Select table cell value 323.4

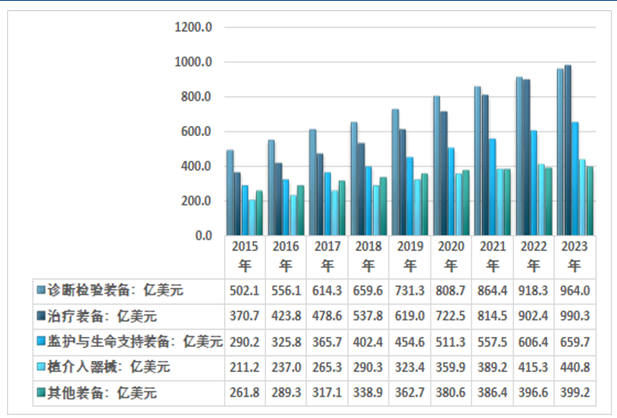click(410, 367)
